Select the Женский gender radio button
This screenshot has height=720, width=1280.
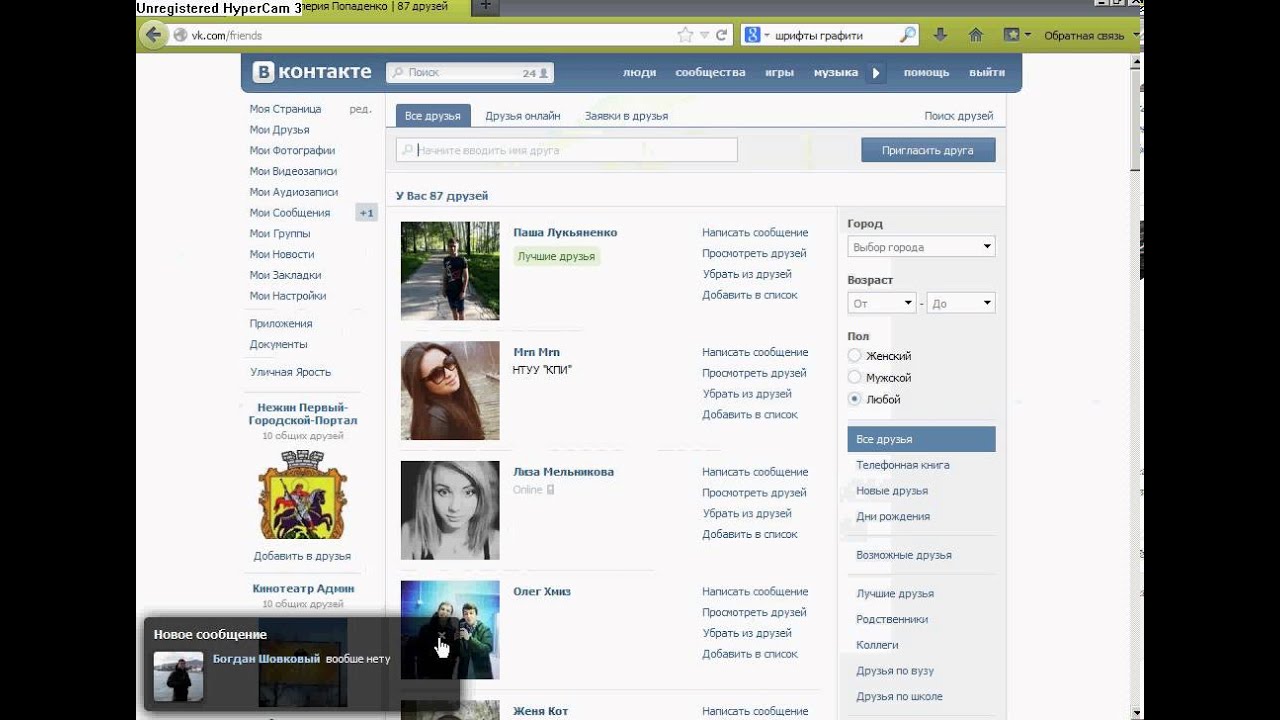pyautogui.click(x=854, y=356)
